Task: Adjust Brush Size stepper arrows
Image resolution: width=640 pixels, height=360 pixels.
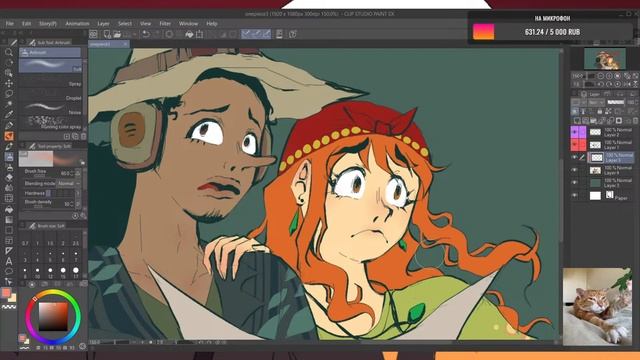Action: 72,173
